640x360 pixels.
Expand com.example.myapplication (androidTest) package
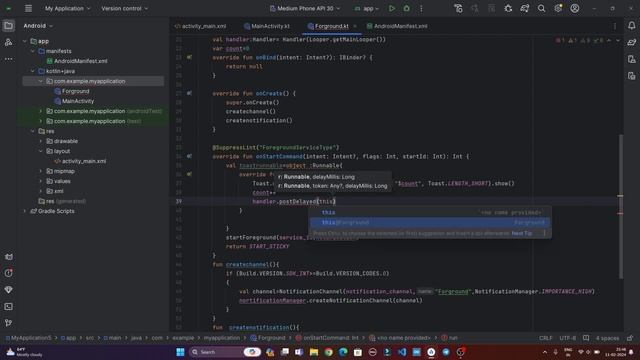click(x=41, y=111)
